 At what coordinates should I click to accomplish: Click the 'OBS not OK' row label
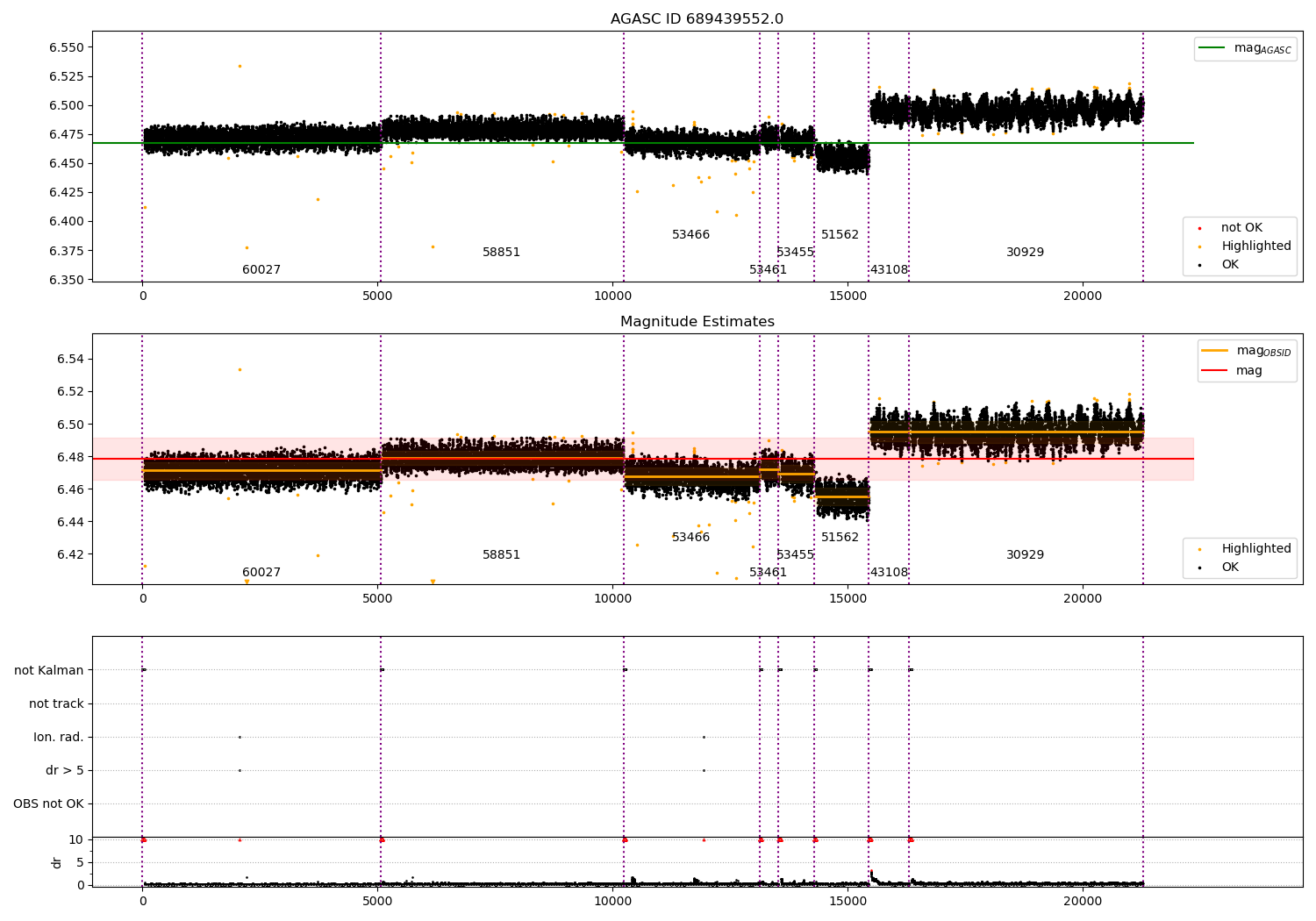click(48, 803)
